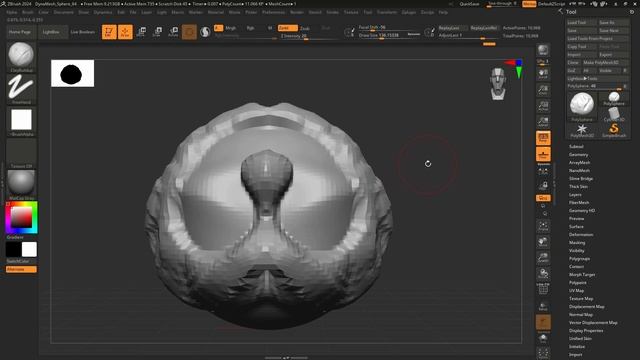This screenshot has width=640, height=360.
Task: Select the Scale gizmo mode icon
Action: 157,32
